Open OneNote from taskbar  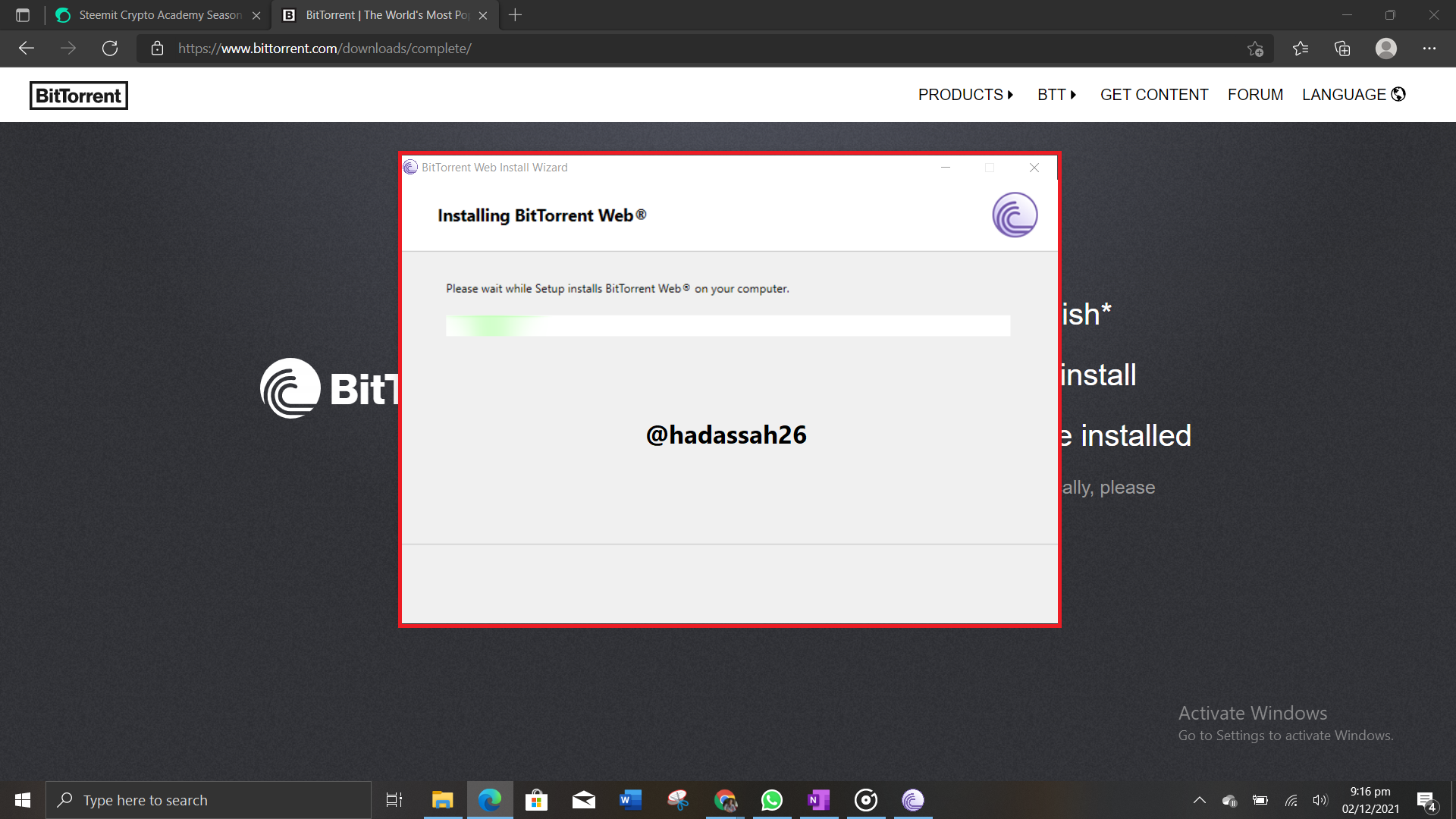(x=819, y=800)
